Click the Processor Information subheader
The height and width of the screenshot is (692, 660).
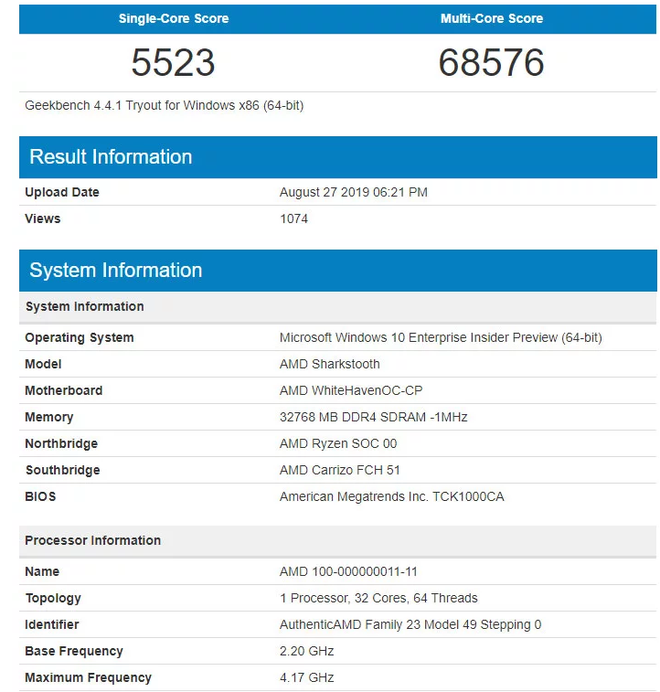point(338,540)
